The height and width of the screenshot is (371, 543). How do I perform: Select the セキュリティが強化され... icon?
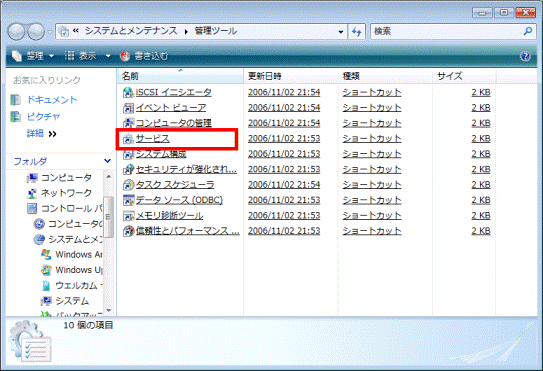click(x=128, y=169)
